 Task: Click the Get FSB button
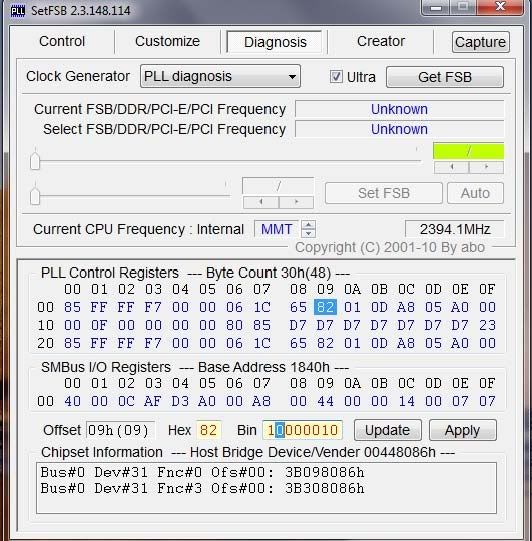point(445,77)
